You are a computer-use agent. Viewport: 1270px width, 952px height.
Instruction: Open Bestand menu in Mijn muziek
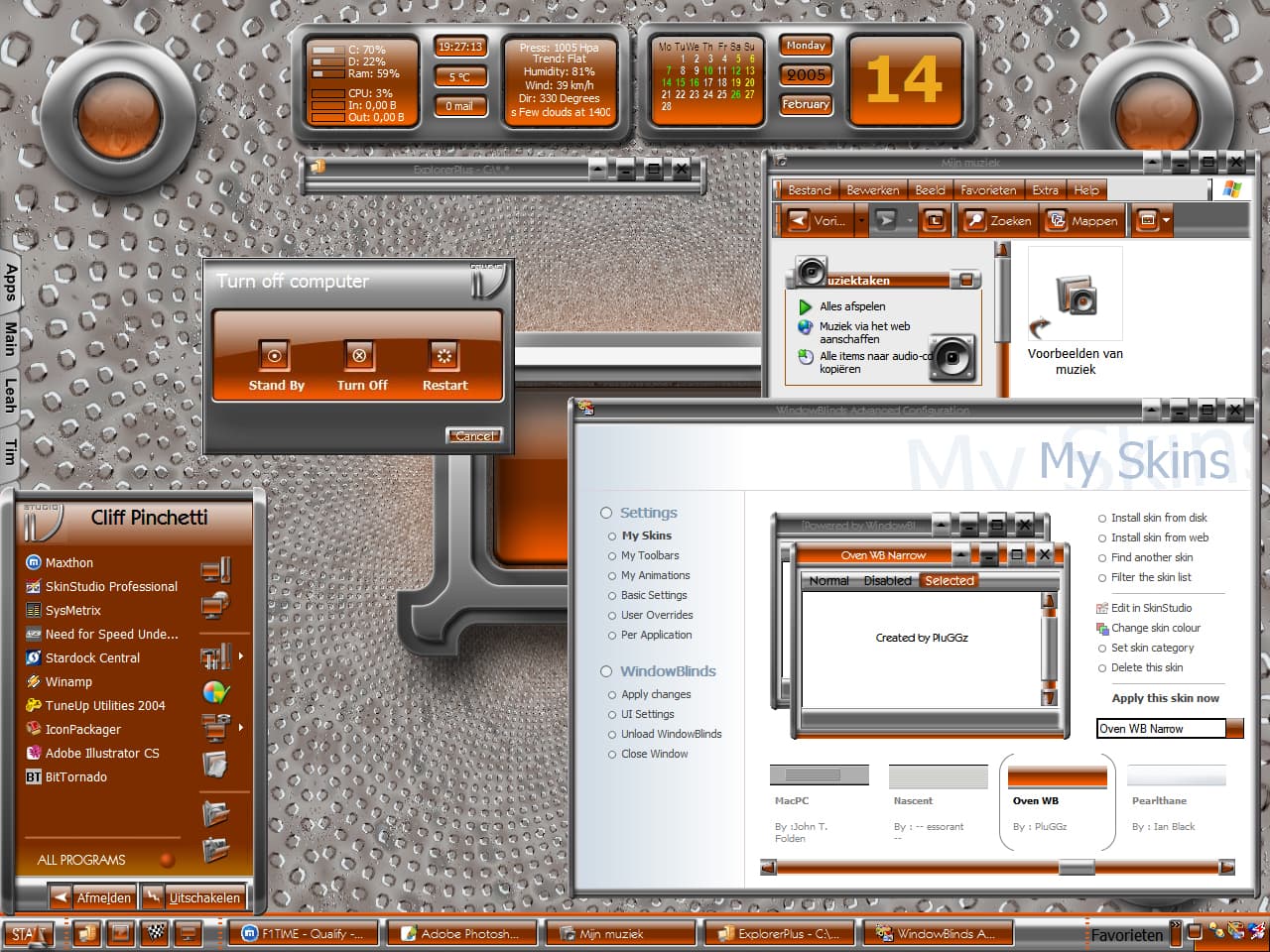click(810, 190)
